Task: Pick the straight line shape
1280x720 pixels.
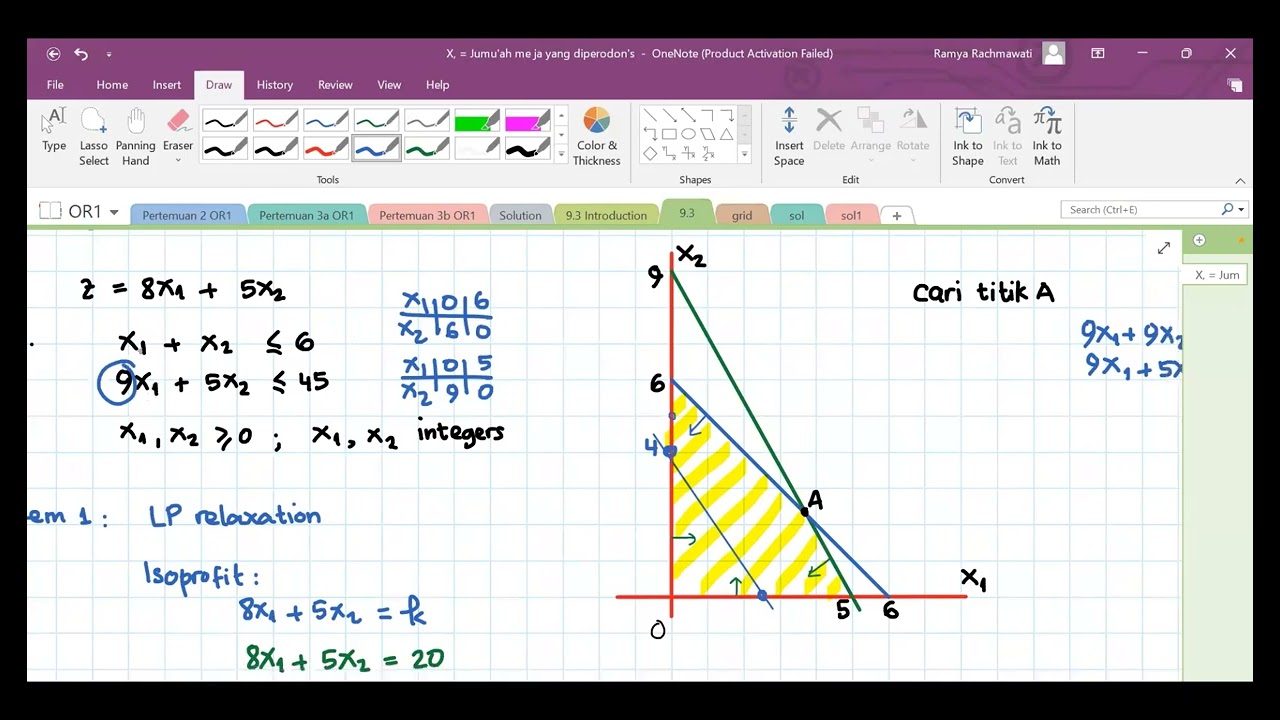Action: tap(650, 115)
